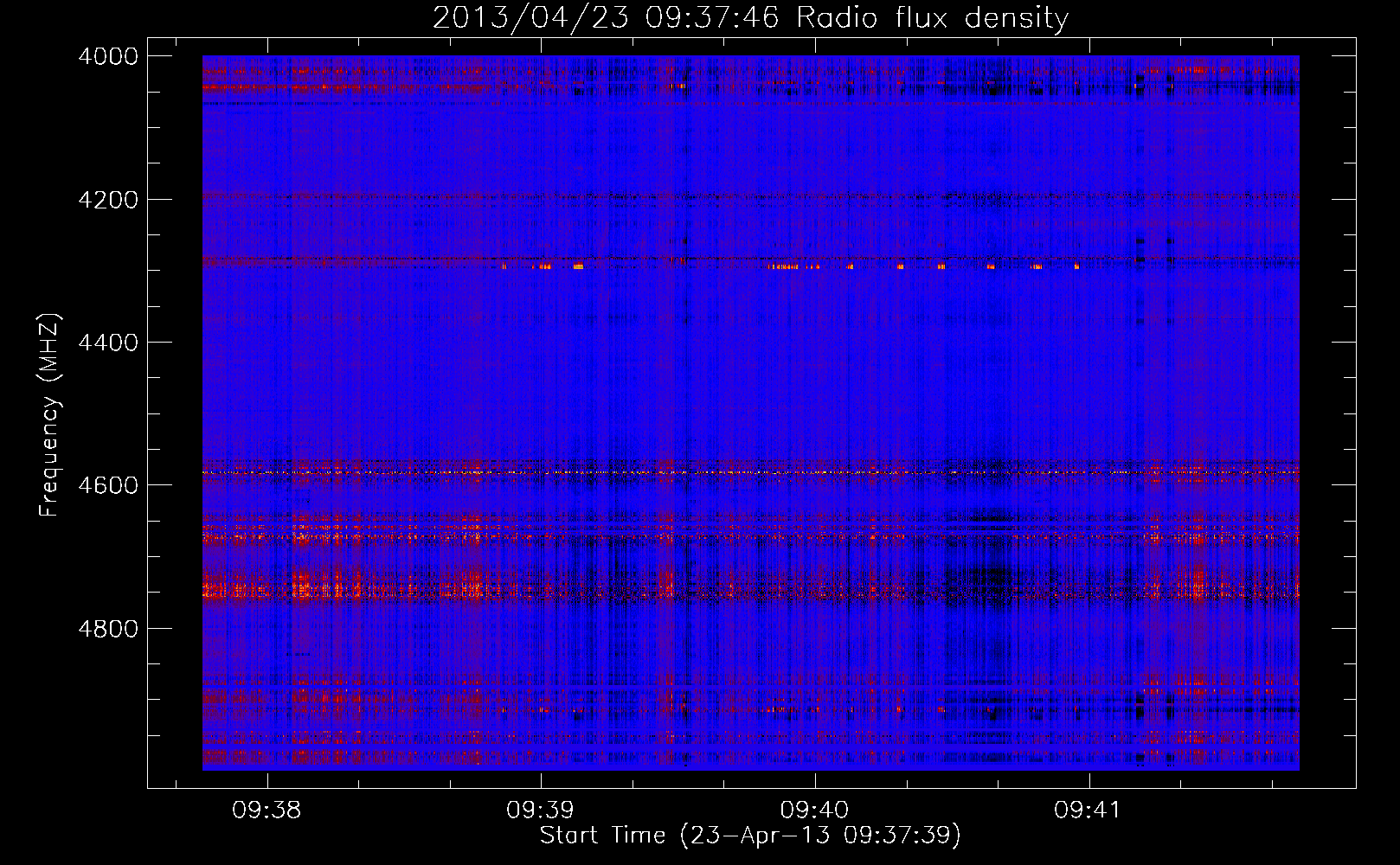The image size is (1400, 865).
Task: Click the plot title '2013/04/23 09:37:46 Radio flux density'
Action: pos(750,18)
